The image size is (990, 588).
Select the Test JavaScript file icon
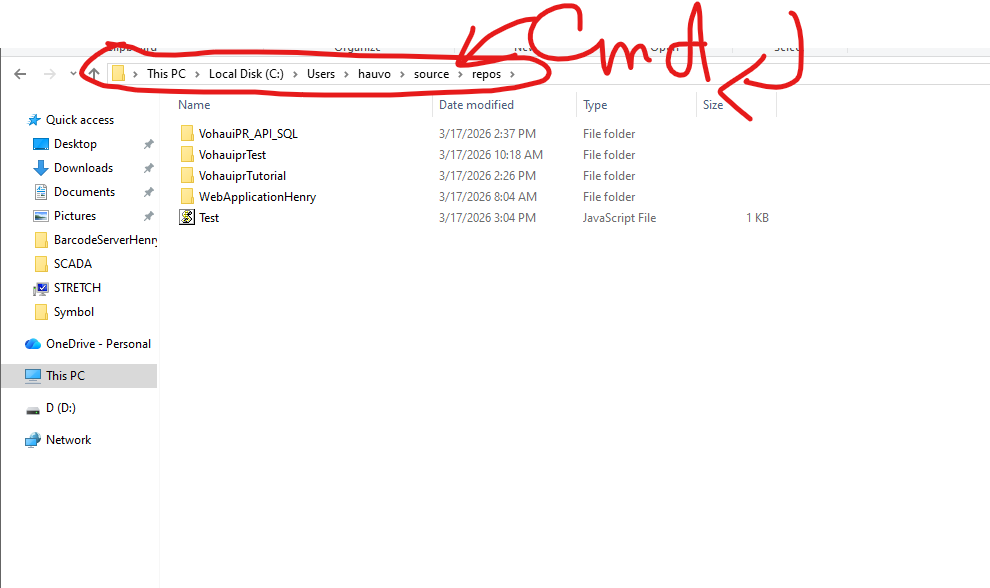pos(187,218)
